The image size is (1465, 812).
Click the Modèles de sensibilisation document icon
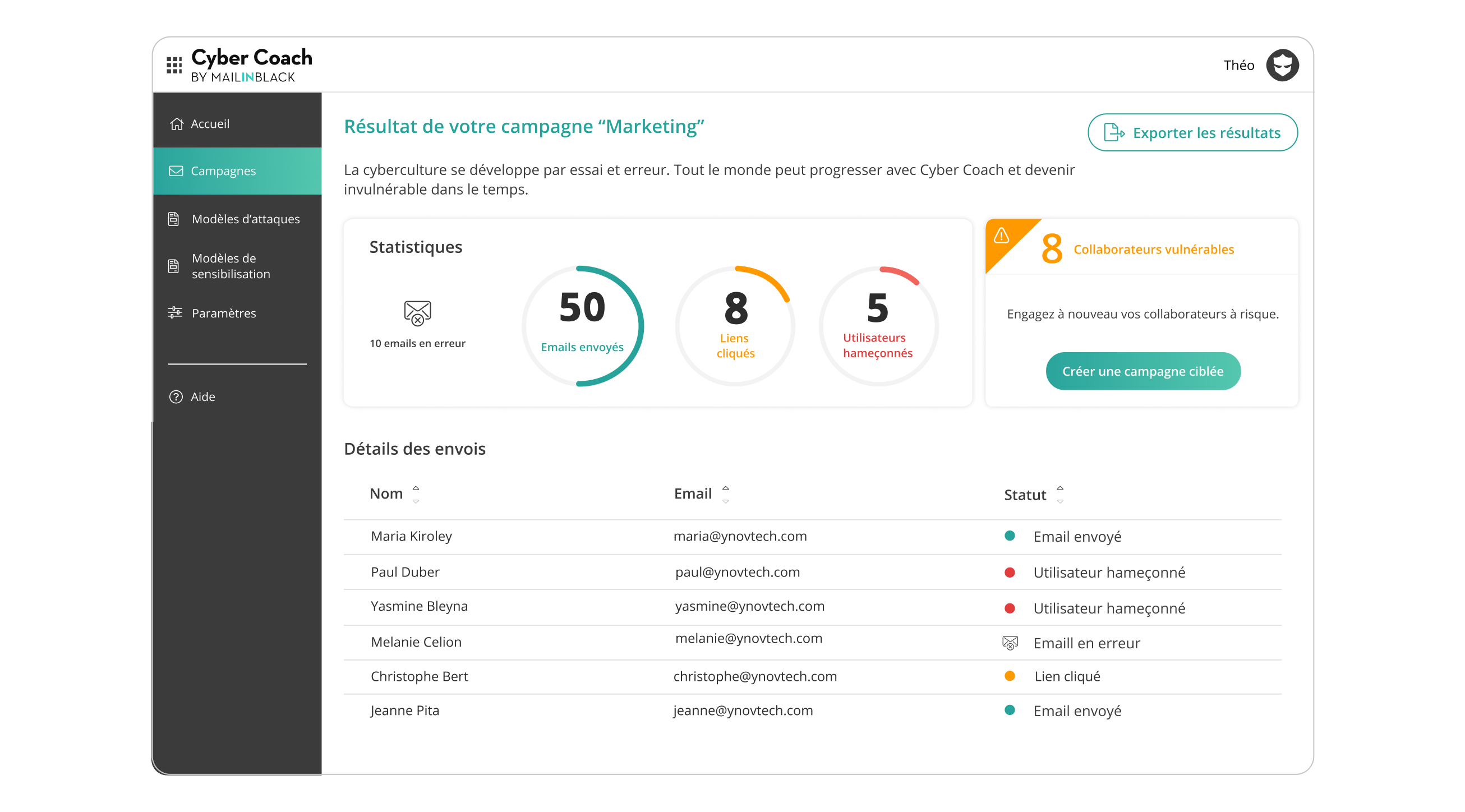pyautogui.click(x=173, y=266)
